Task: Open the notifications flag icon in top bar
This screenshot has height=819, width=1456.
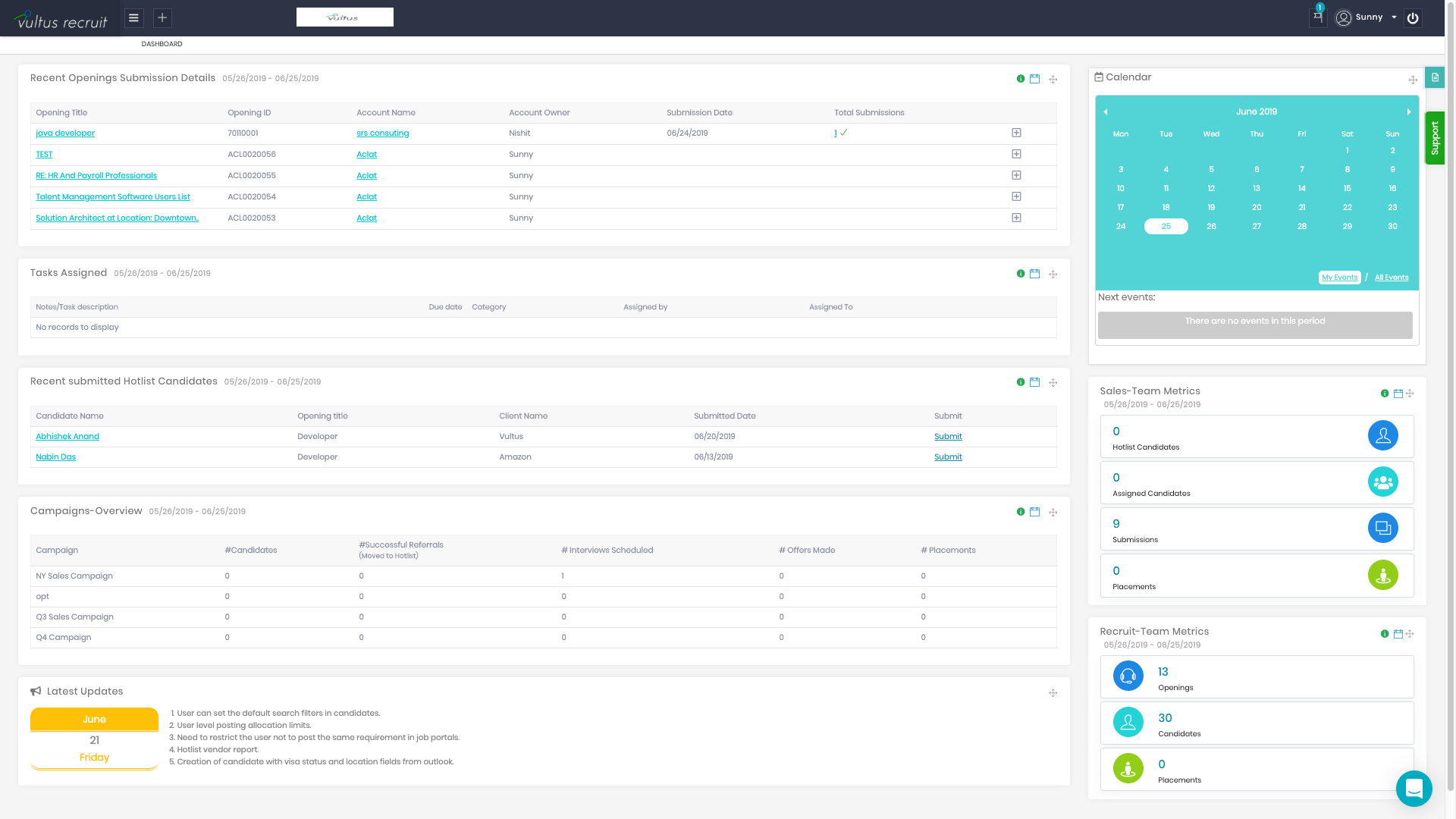Action: coord(1317,17)
